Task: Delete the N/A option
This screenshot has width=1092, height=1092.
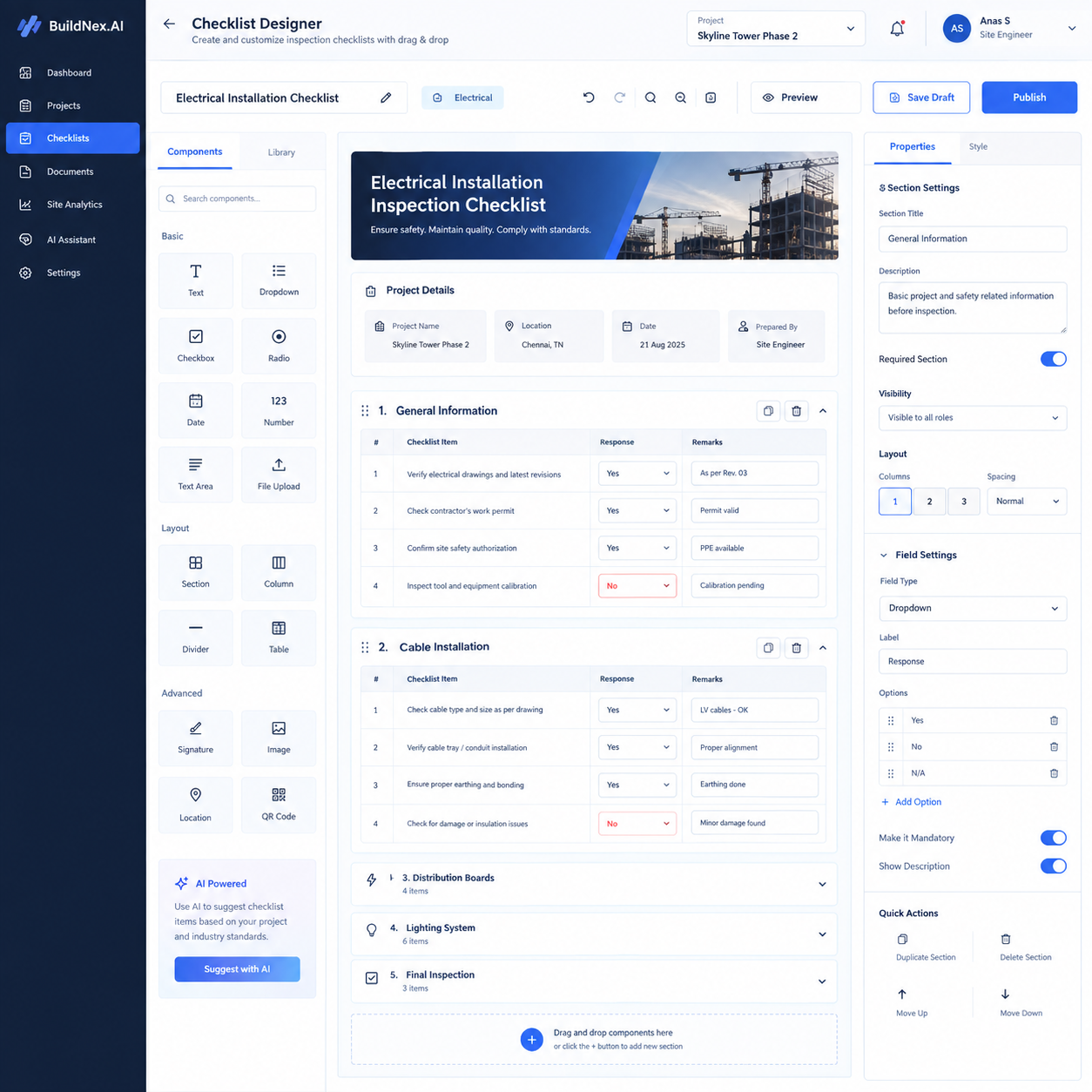Action: tap(1054, 773)
